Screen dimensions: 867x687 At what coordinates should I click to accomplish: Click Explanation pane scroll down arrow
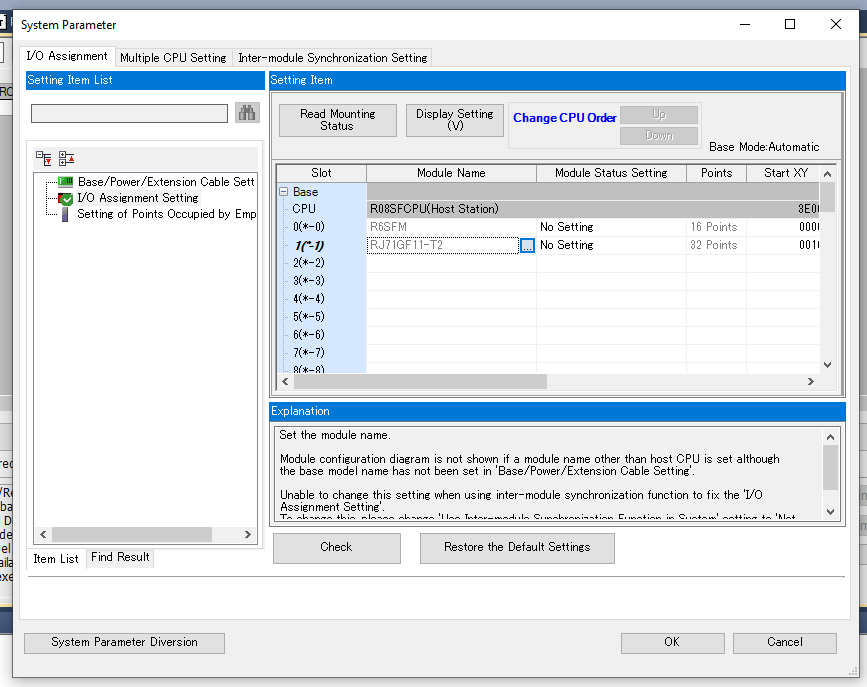click(x=830, y=512)
